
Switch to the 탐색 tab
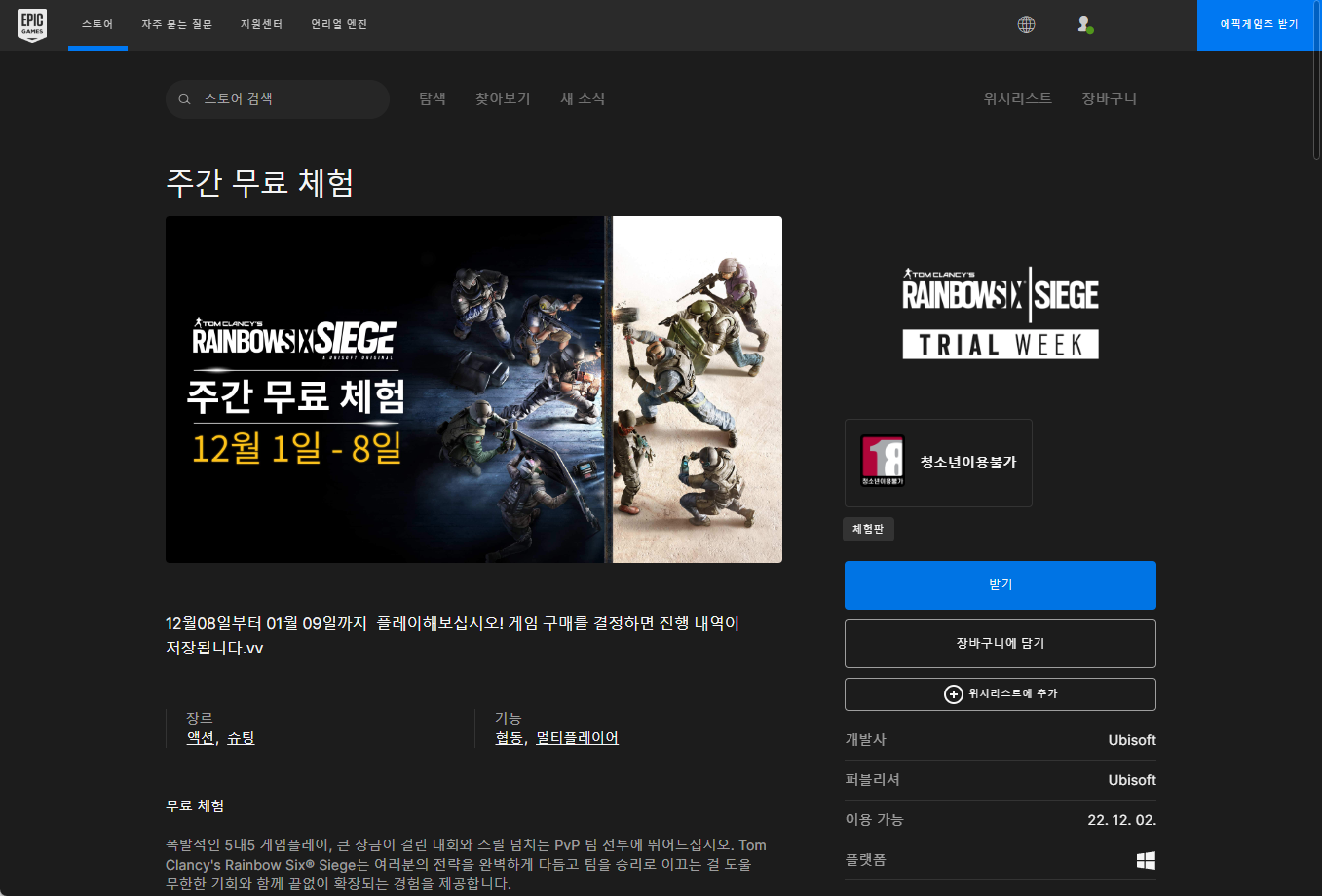(x=433, y=98)
